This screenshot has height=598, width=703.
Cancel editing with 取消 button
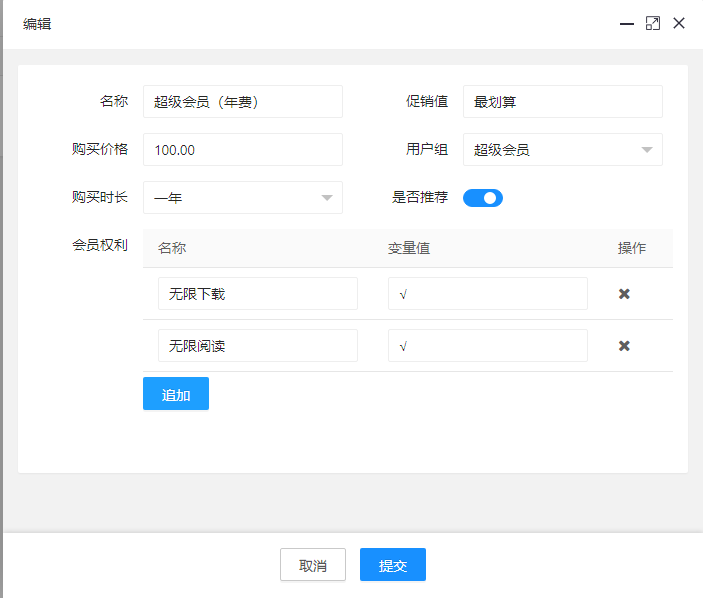tap(313, 565)
